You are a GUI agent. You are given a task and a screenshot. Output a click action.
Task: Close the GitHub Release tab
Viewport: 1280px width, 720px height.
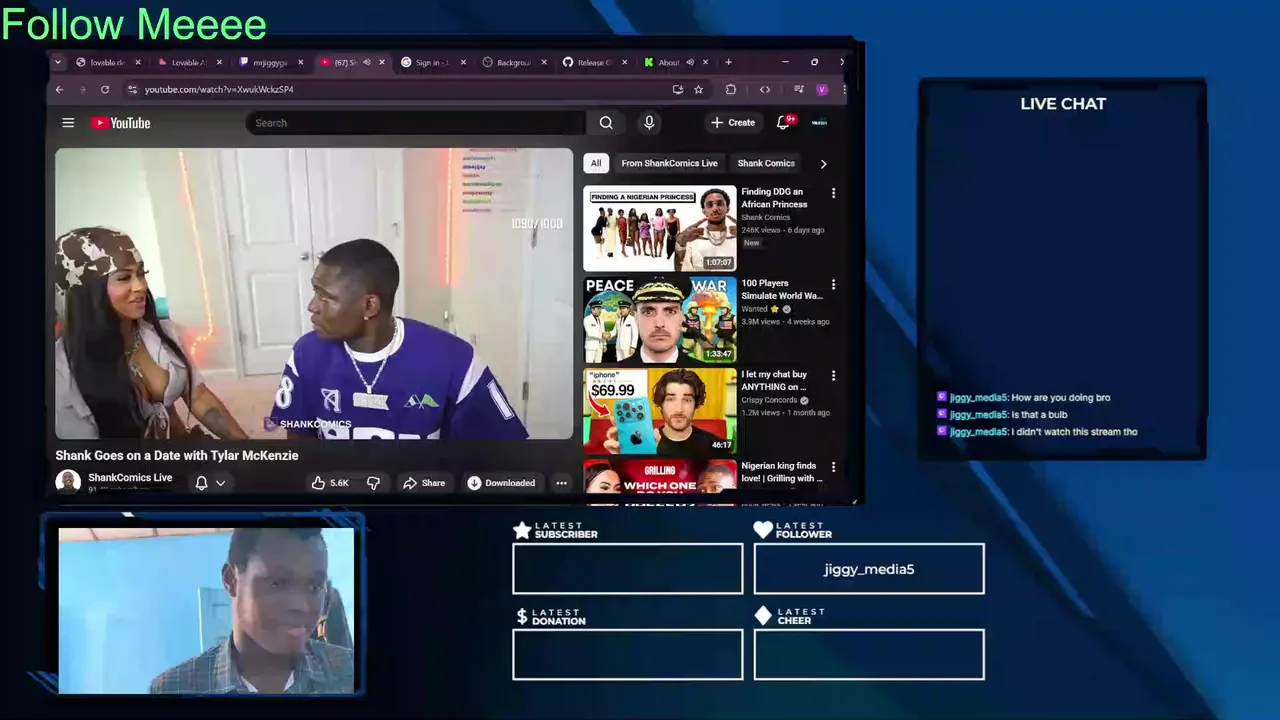point(624,62)
